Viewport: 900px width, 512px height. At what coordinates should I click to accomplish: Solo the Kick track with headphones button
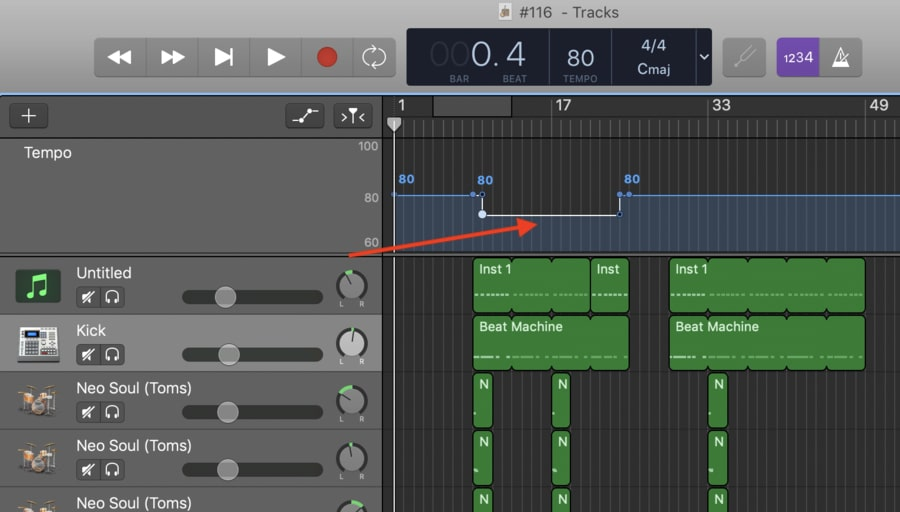(x=112, y=354)
